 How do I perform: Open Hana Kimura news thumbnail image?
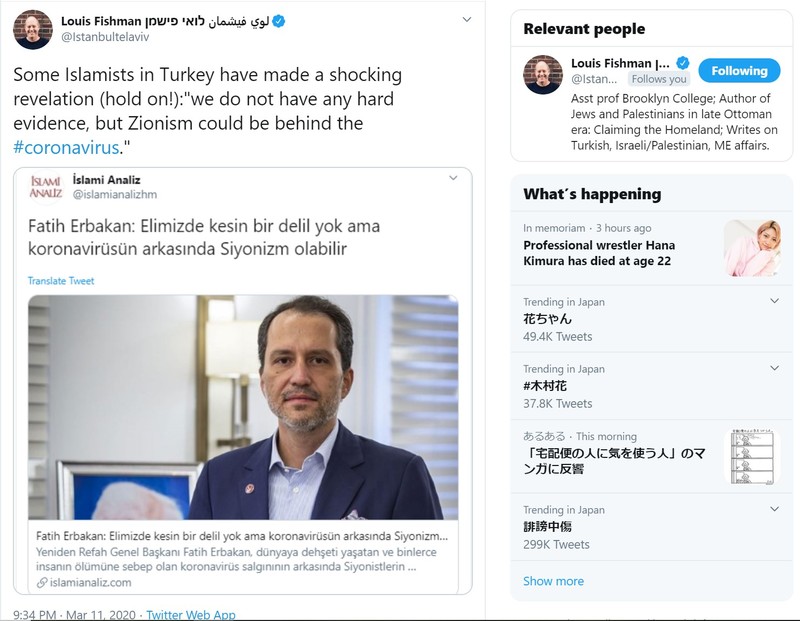pyautogui.click(x=752, y=248)
